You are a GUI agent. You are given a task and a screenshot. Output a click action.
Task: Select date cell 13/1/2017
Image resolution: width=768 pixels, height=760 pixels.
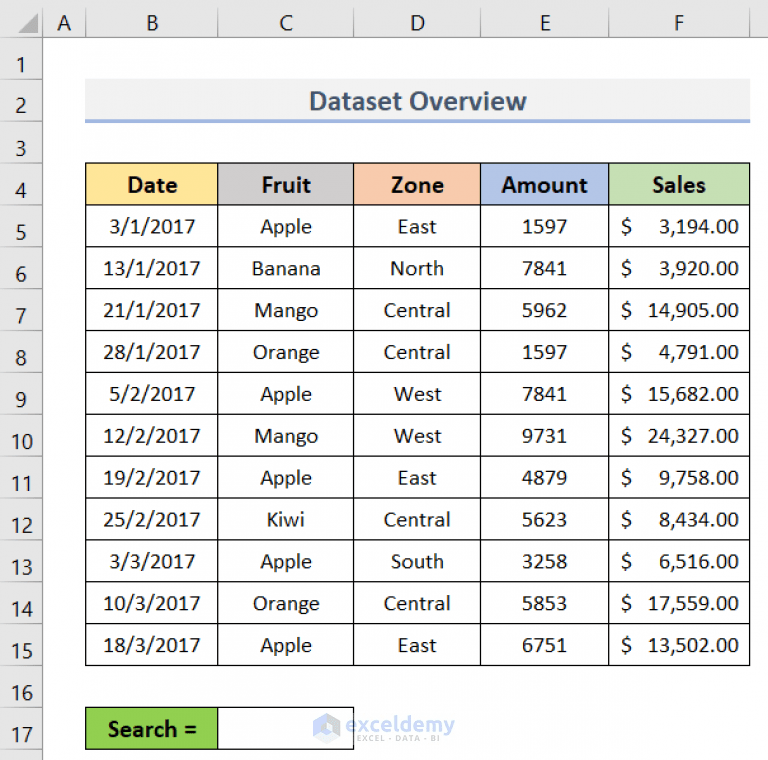(152, 268)
